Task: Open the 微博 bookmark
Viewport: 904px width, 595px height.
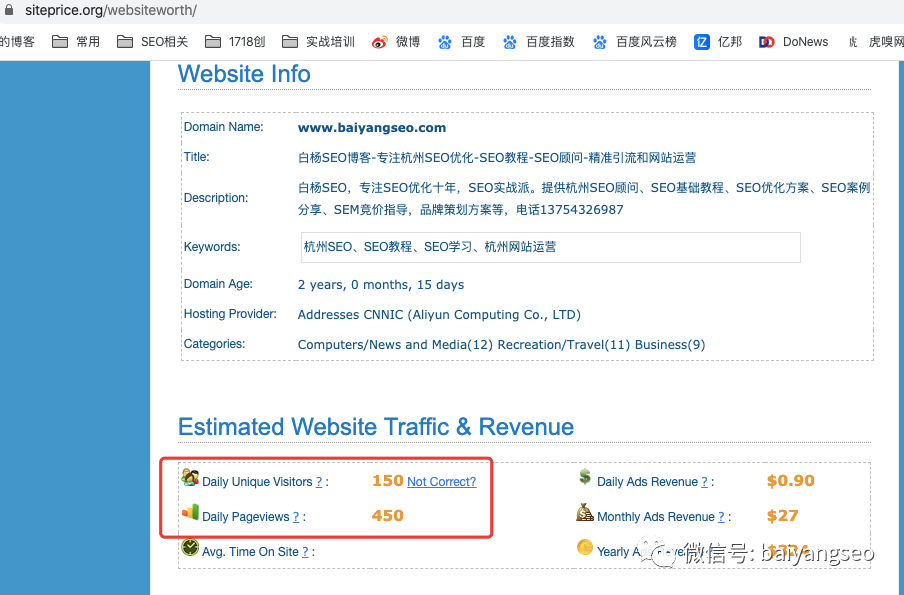Action: (396, 42)
